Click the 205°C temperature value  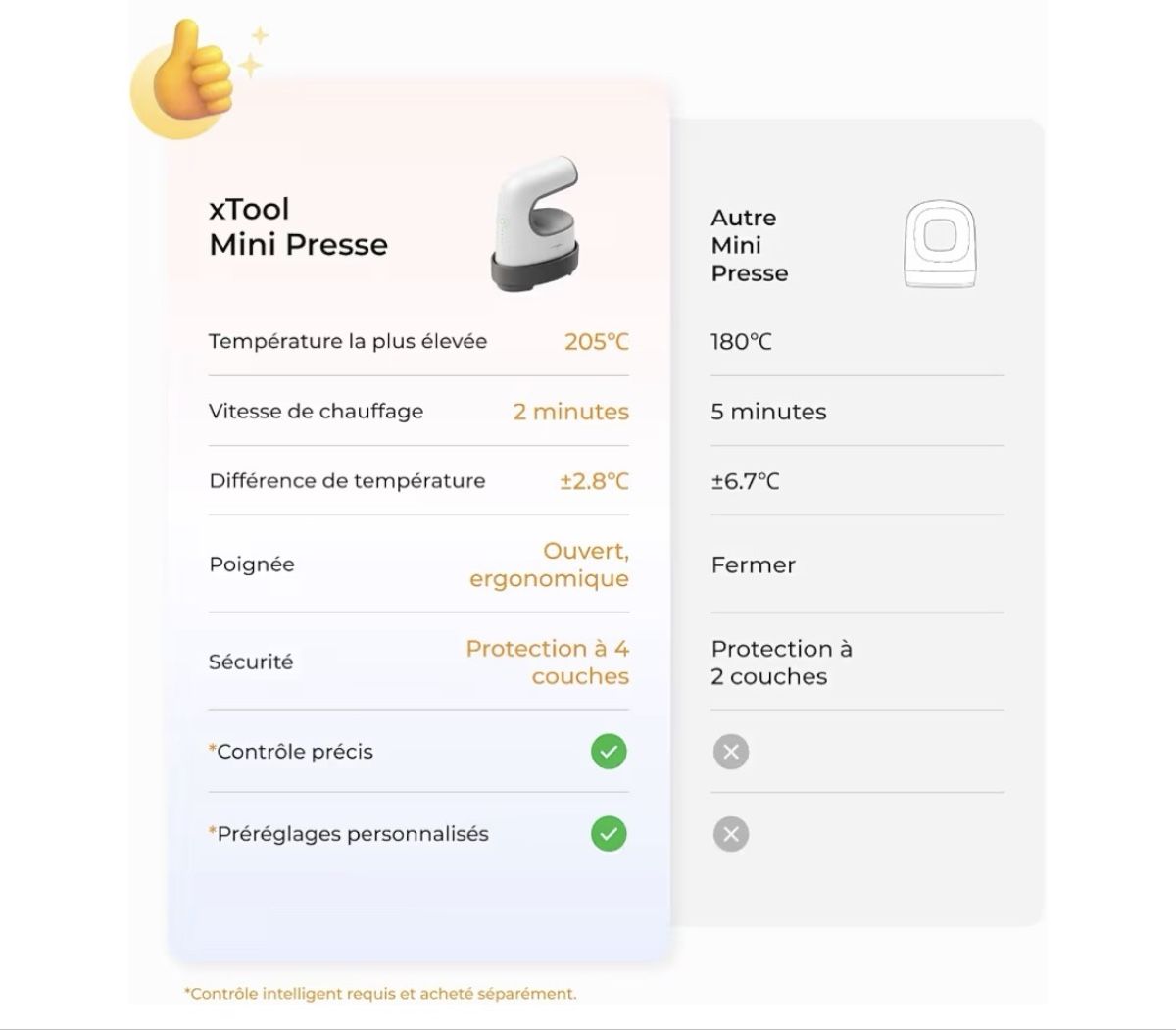[597, 341]
